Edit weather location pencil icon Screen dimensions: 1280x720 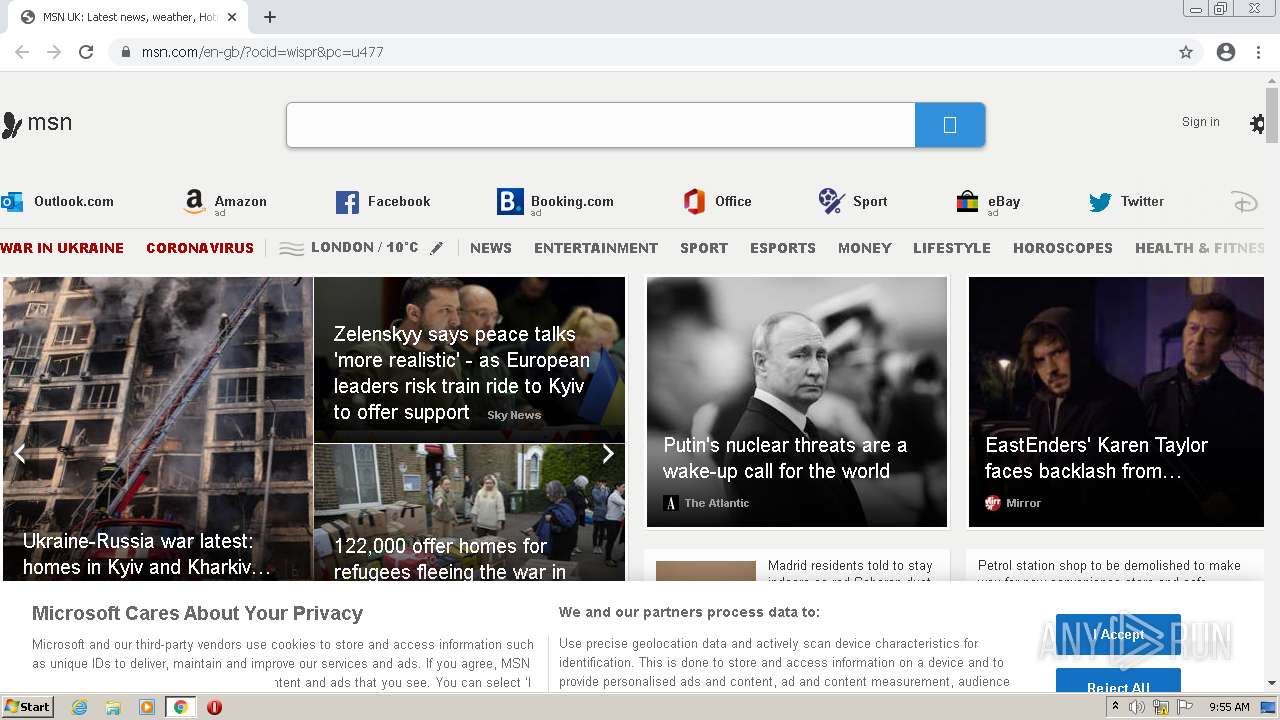pos(437,248)
